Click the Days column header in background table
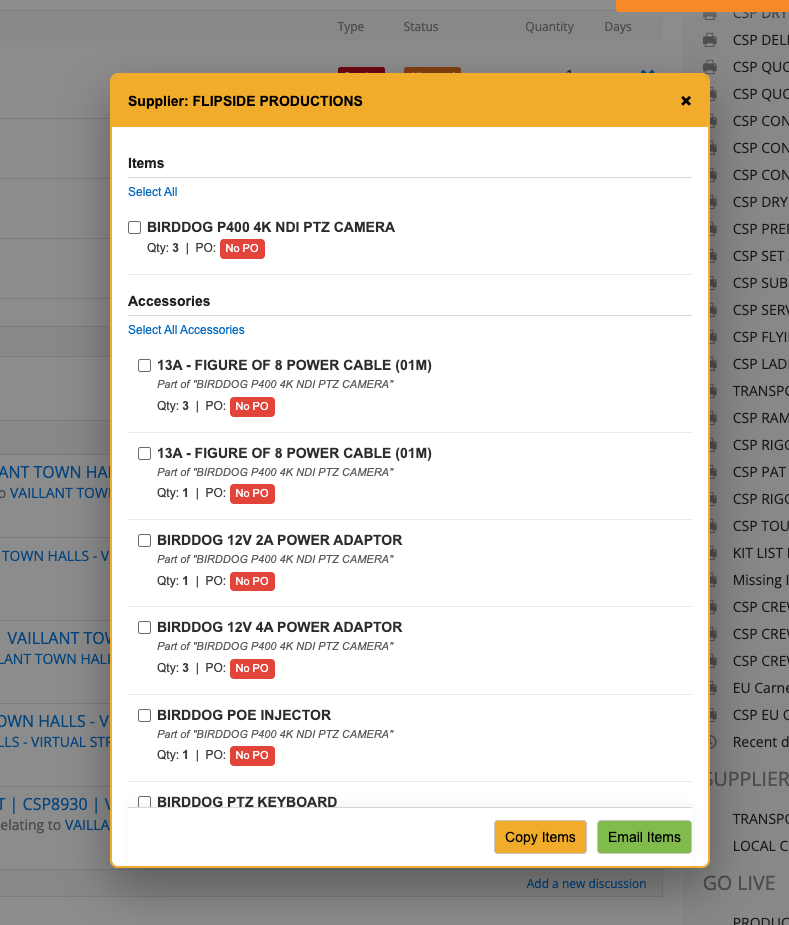The height and width of the screenshot is (925, 789). [618, 27]
